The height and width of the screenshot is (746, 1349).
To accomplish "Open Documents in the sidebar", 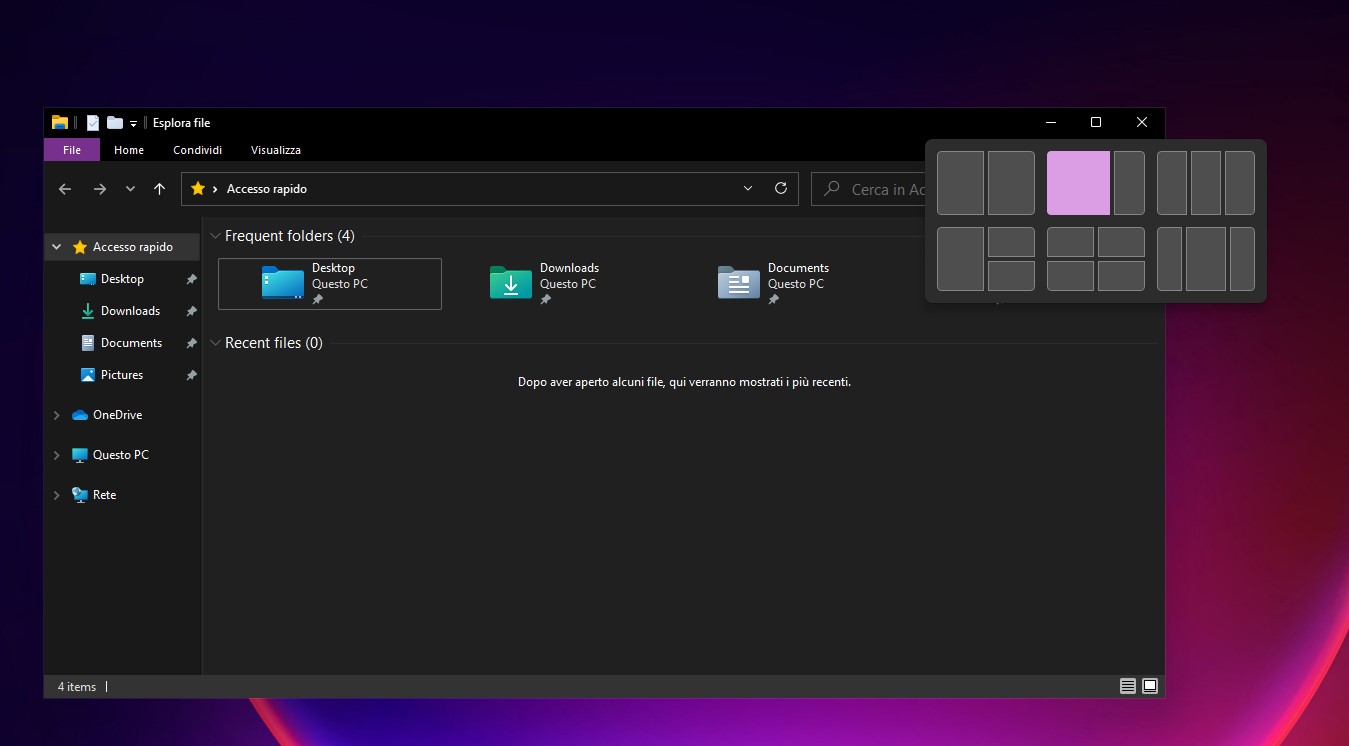I will pyautogui.click(x=122, y=343).
